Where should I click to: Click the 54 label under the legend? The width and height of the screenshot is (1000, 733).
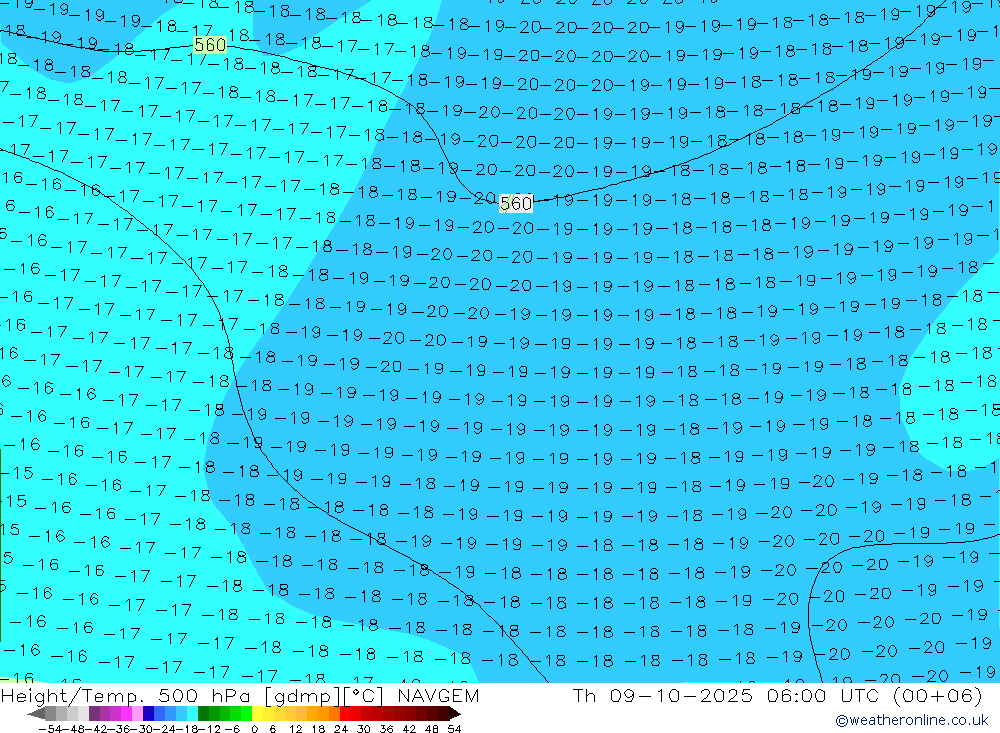(x=454, y=729)
